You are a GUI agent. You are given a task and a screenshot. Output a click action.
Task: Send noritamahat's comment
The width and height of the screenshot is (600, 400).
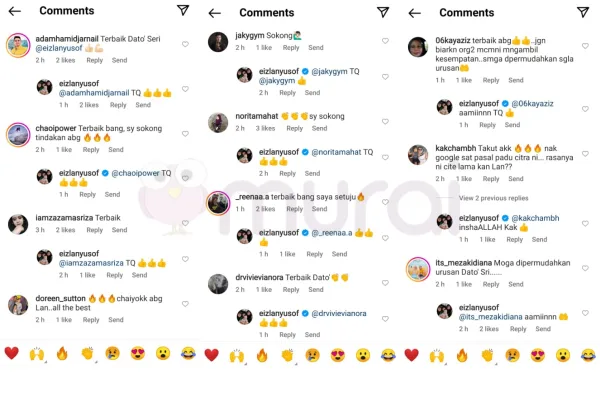click(319, 128)
